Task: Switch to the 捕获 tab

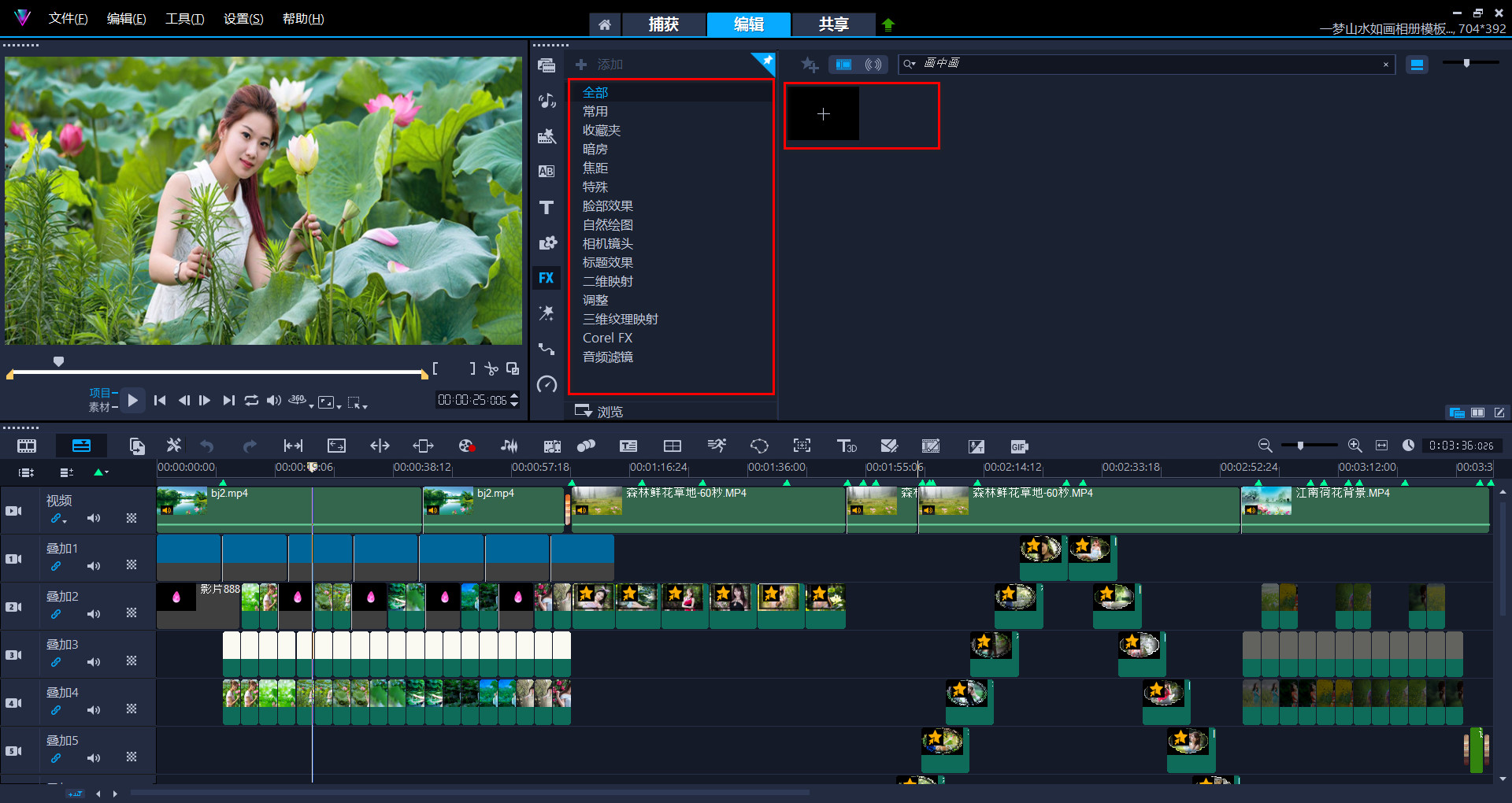Action: [663, 24]
